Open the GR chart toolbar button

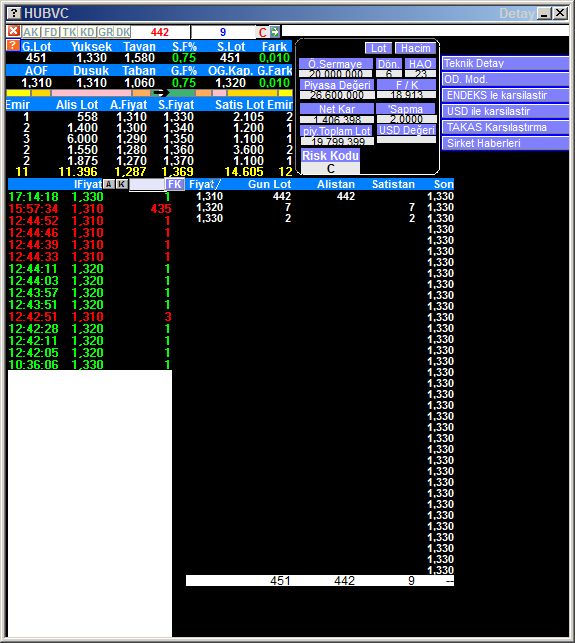click(105, 32)
